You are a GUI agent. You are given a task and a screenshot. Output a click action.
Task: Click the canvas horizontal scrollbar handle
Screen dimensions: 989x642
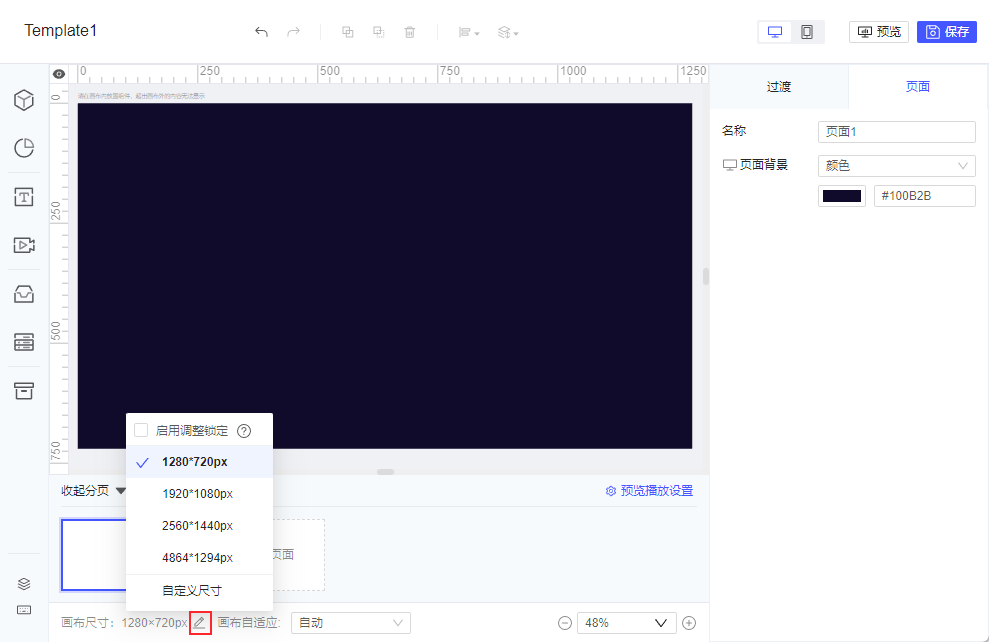pyautogui.click(x=385, y=472)
